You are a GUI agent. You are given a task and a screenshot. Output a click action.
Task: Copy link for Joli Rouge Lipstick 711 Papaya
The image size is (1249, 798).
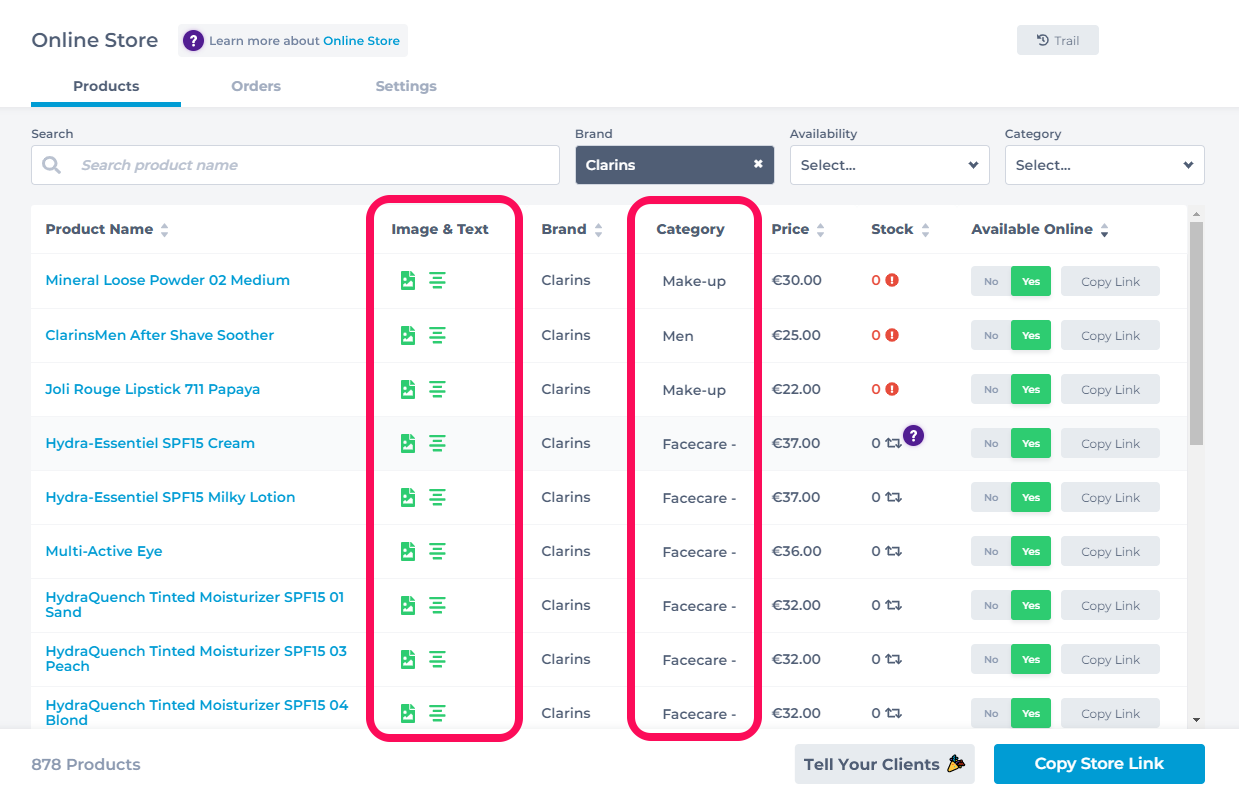(x=1110, y=389)
